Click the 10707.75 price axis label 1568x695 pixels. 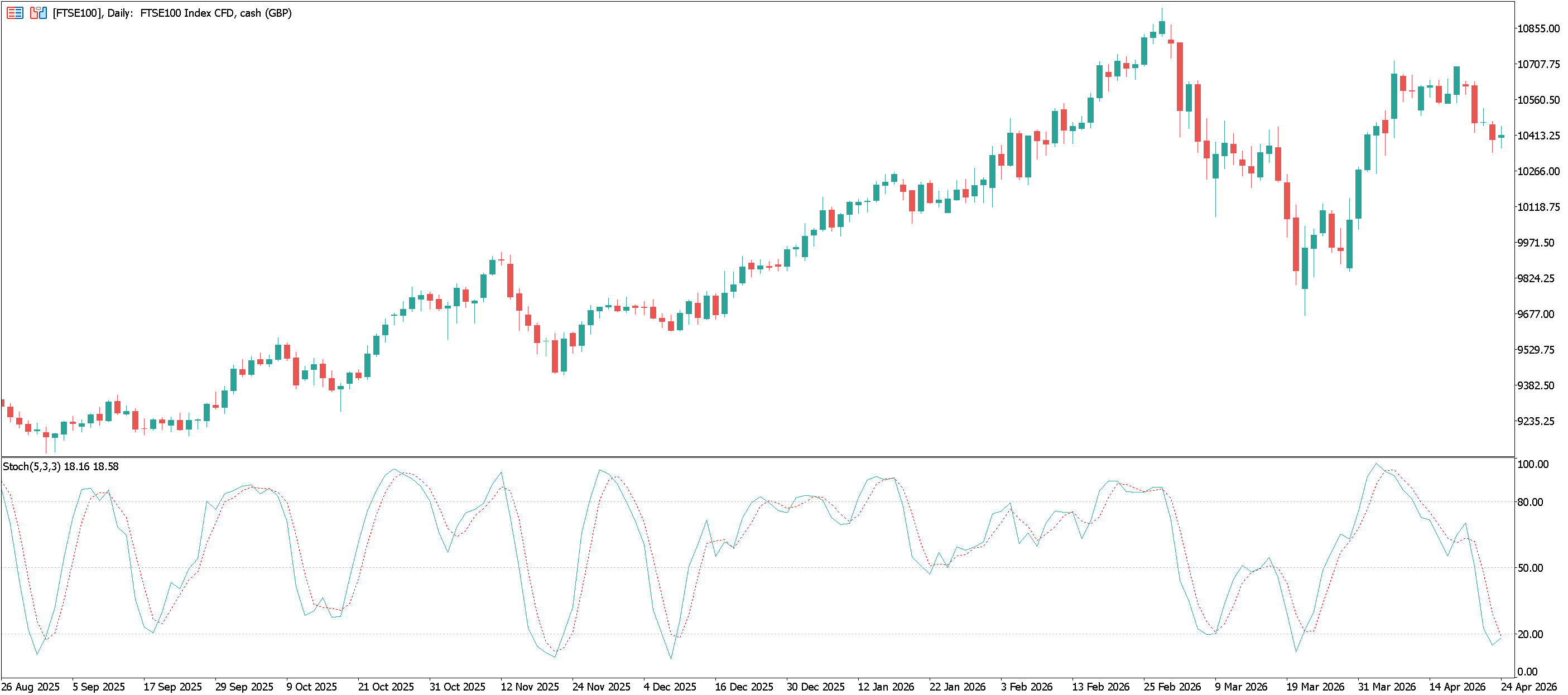pos(1538,65)
